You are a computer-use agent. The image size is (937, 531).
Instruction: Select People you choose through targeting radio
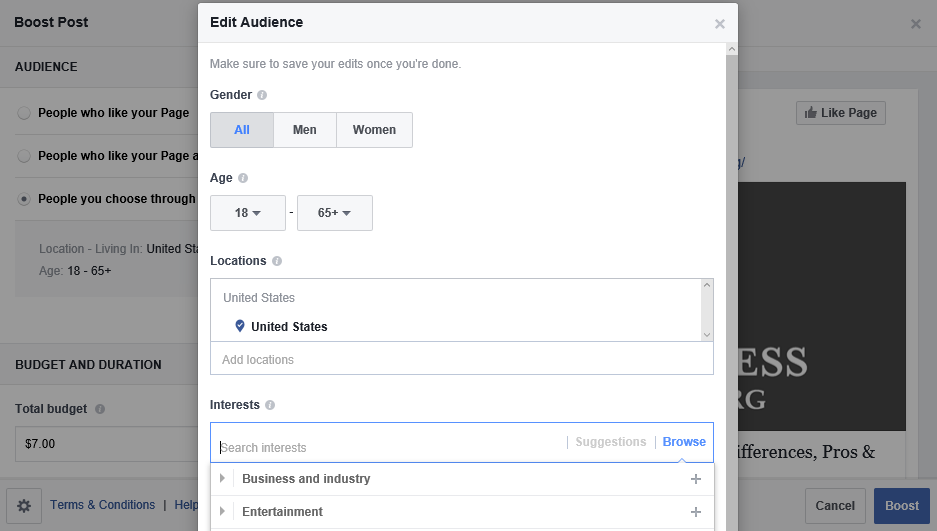click(24, 199)
